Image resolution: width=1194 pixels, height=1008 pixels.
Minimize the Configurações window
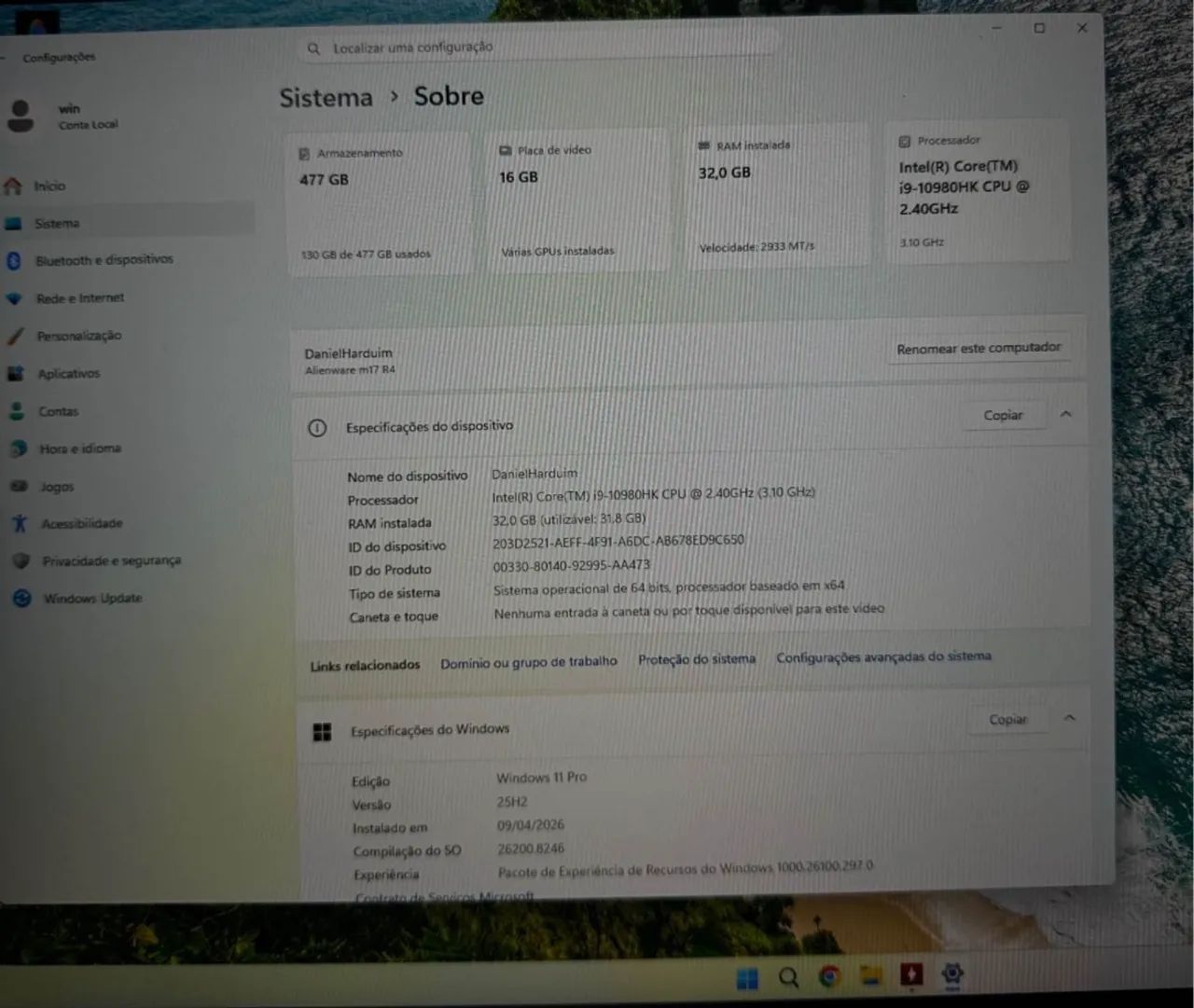click(x=996, y=29)
